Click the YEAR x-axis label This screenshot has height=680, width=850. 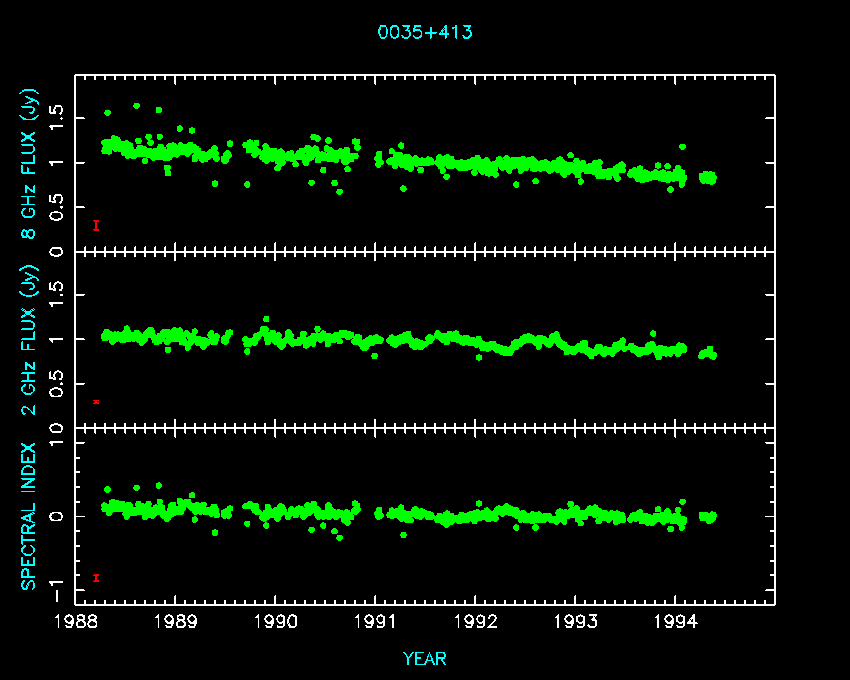(425, 658)
